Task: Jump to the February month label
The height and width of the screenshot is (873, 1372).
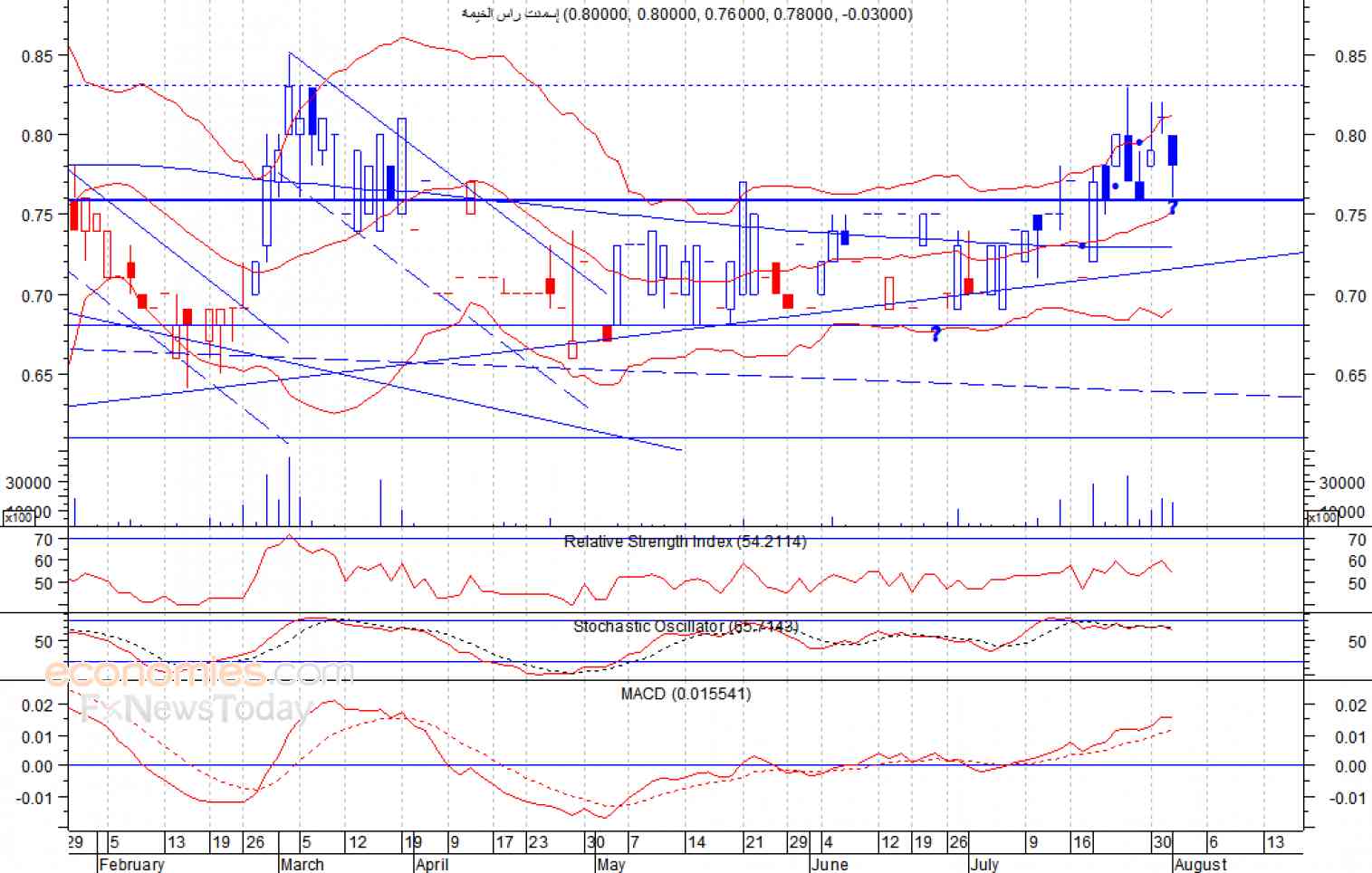Action: point(131,864)
